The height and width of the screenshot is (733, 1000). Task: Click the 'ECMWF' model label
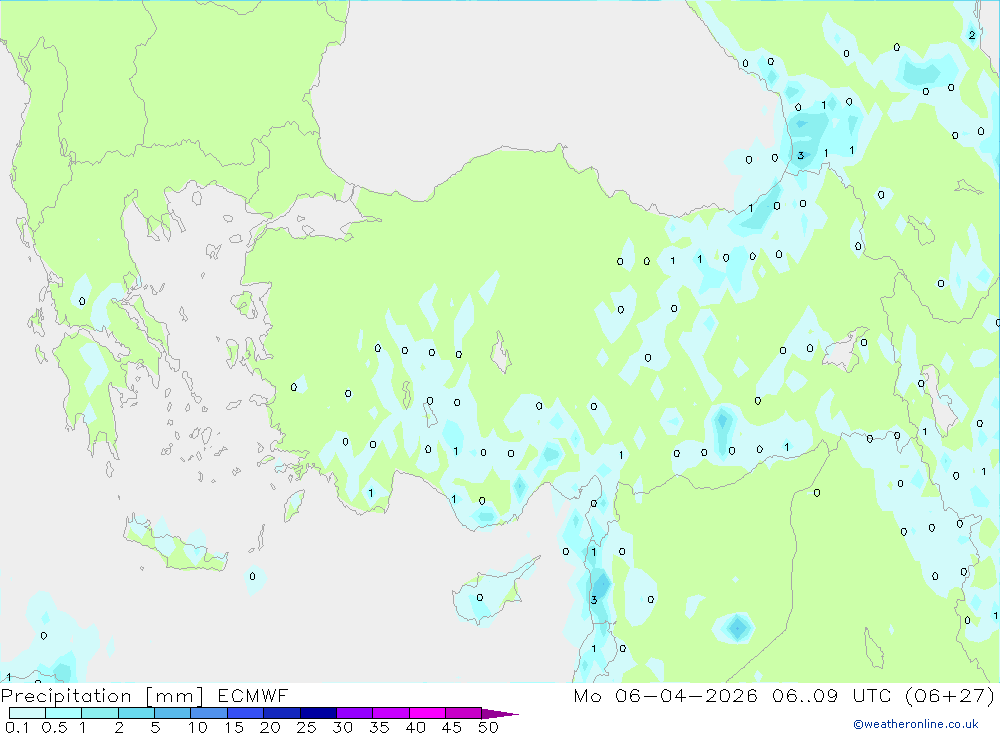[253, 695]
